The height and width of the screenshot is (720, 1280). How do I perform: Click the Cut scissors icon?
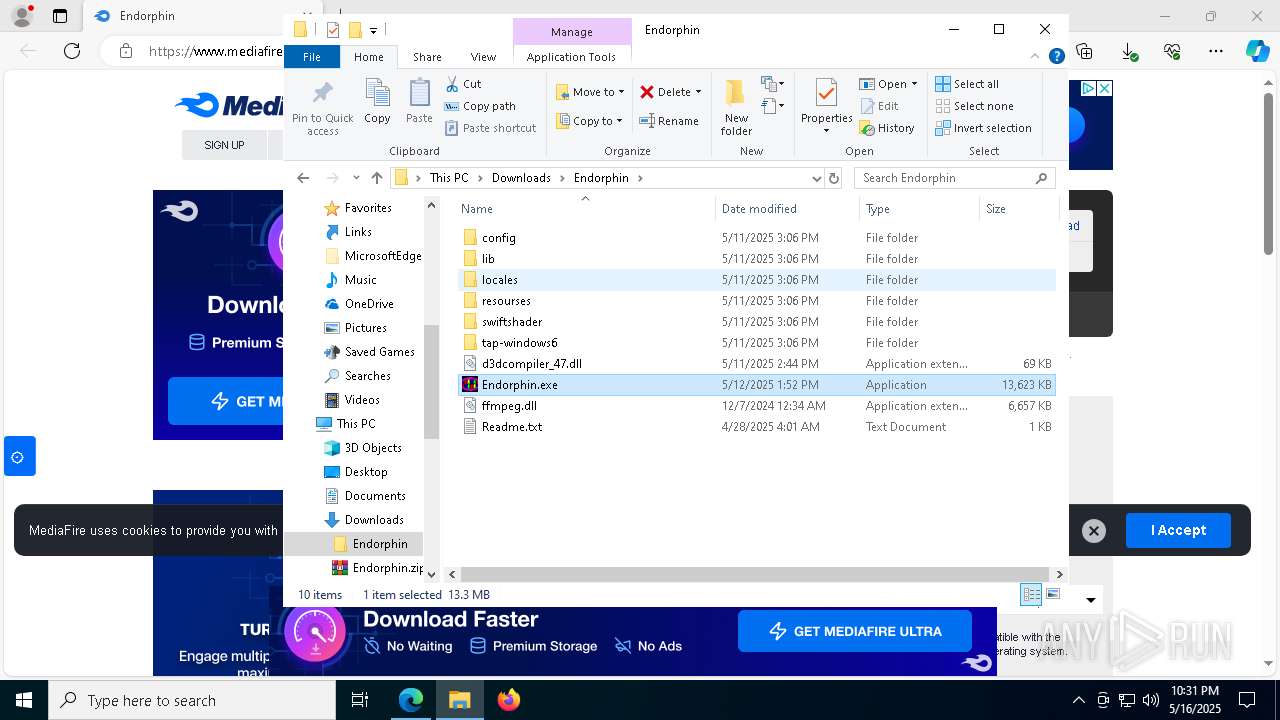[452, 84]
